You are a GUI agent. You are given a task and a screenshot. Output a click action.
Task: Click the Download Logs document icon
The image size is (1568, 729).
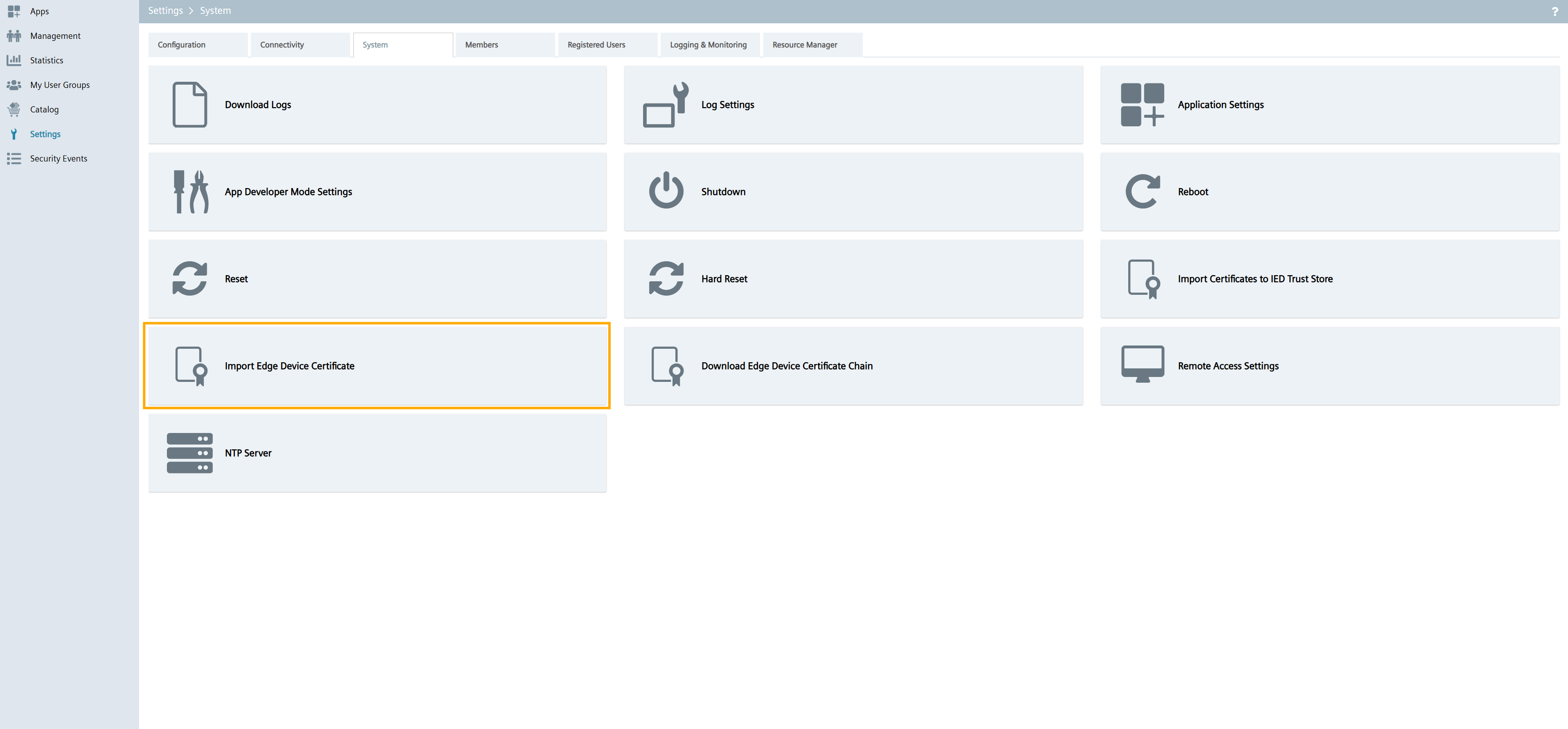click(189, 105)
